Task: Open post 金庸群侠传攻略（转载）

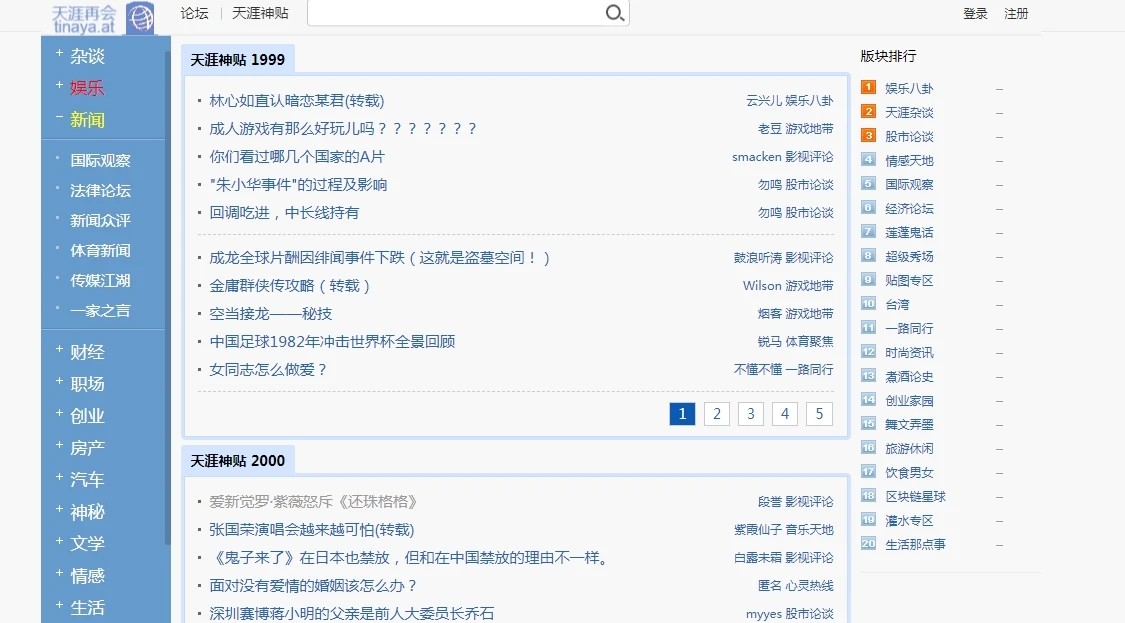Action: click(290, 286)
